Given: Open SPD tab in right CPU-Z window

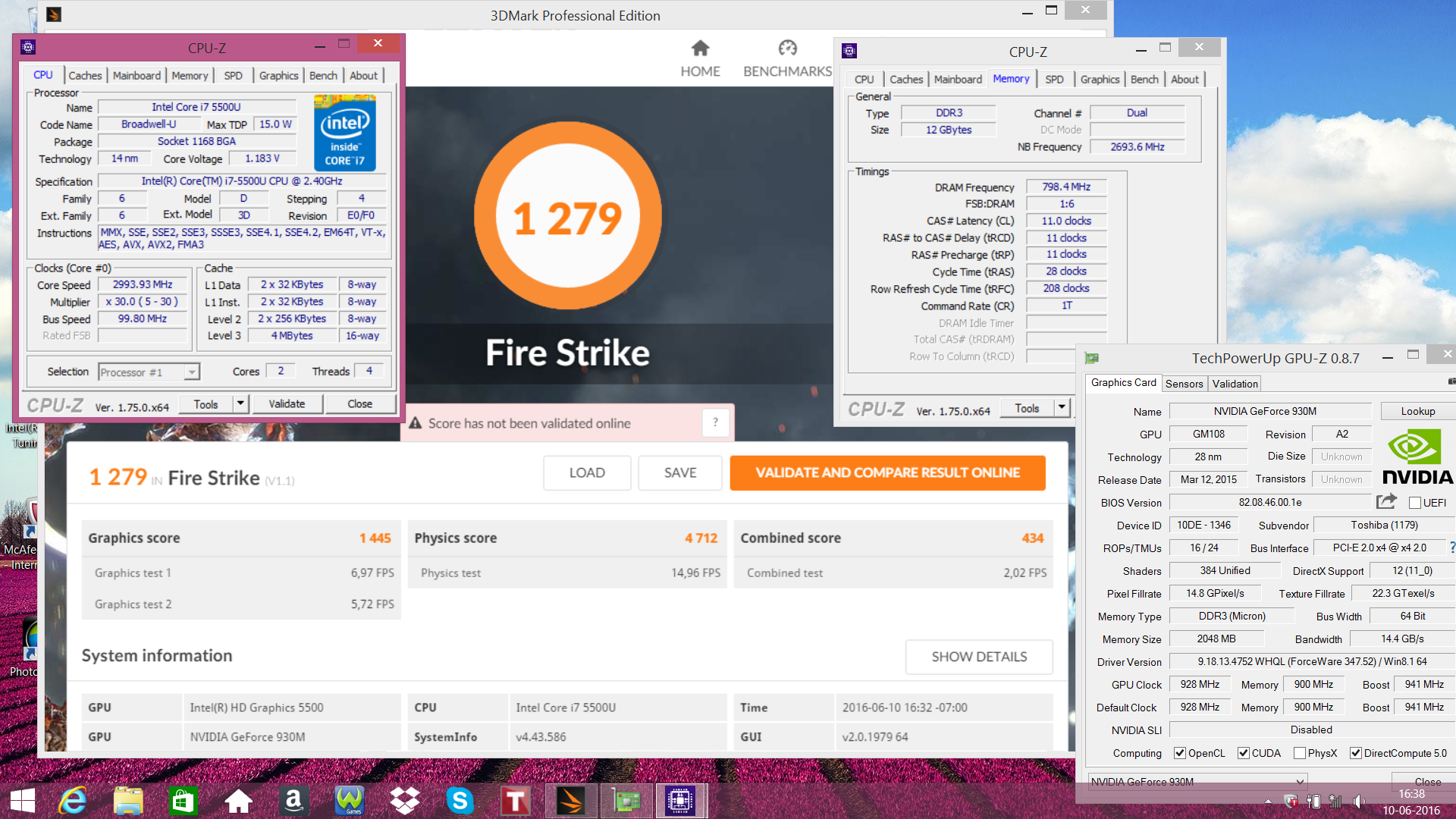Looking at the screenshot, I should click(x=1054, y=79).
